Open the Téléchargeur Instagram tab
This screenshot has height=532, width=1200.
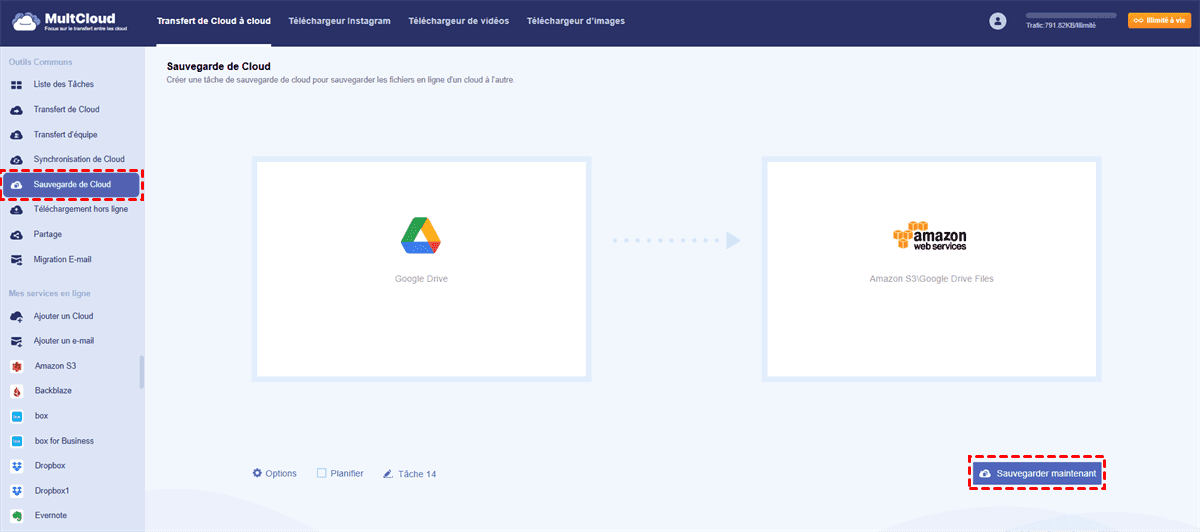tap(339, 21)
